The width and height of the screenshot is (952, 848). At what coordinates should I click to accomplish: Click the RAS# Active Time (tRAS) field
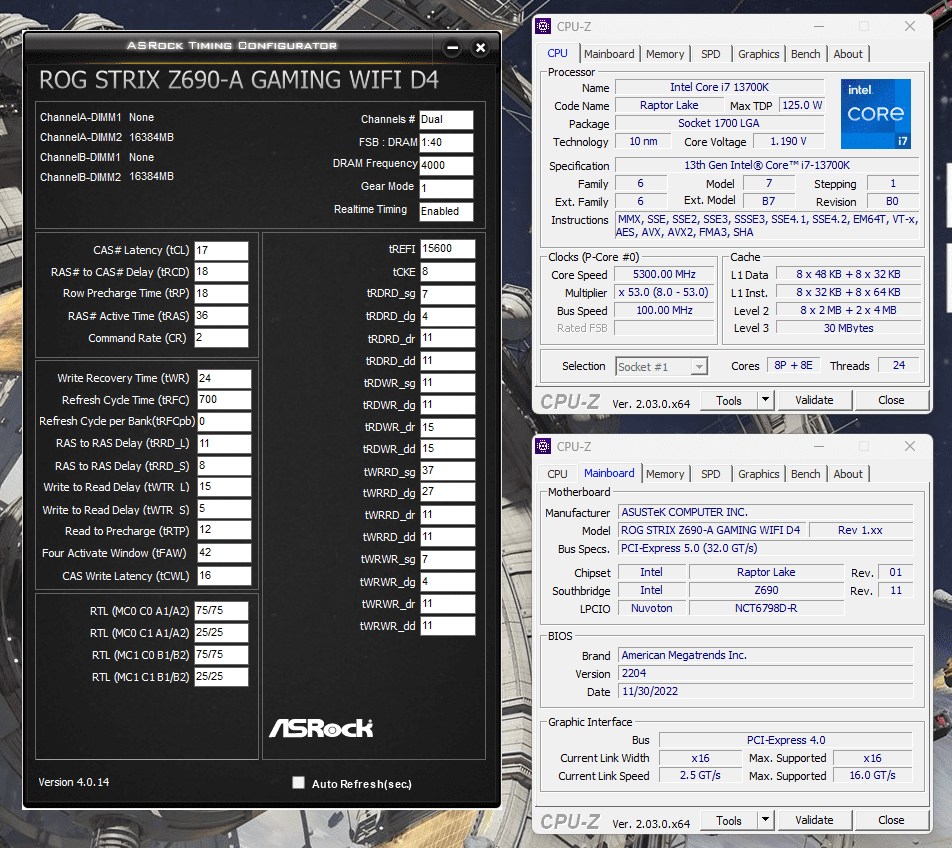click(221, 316)
